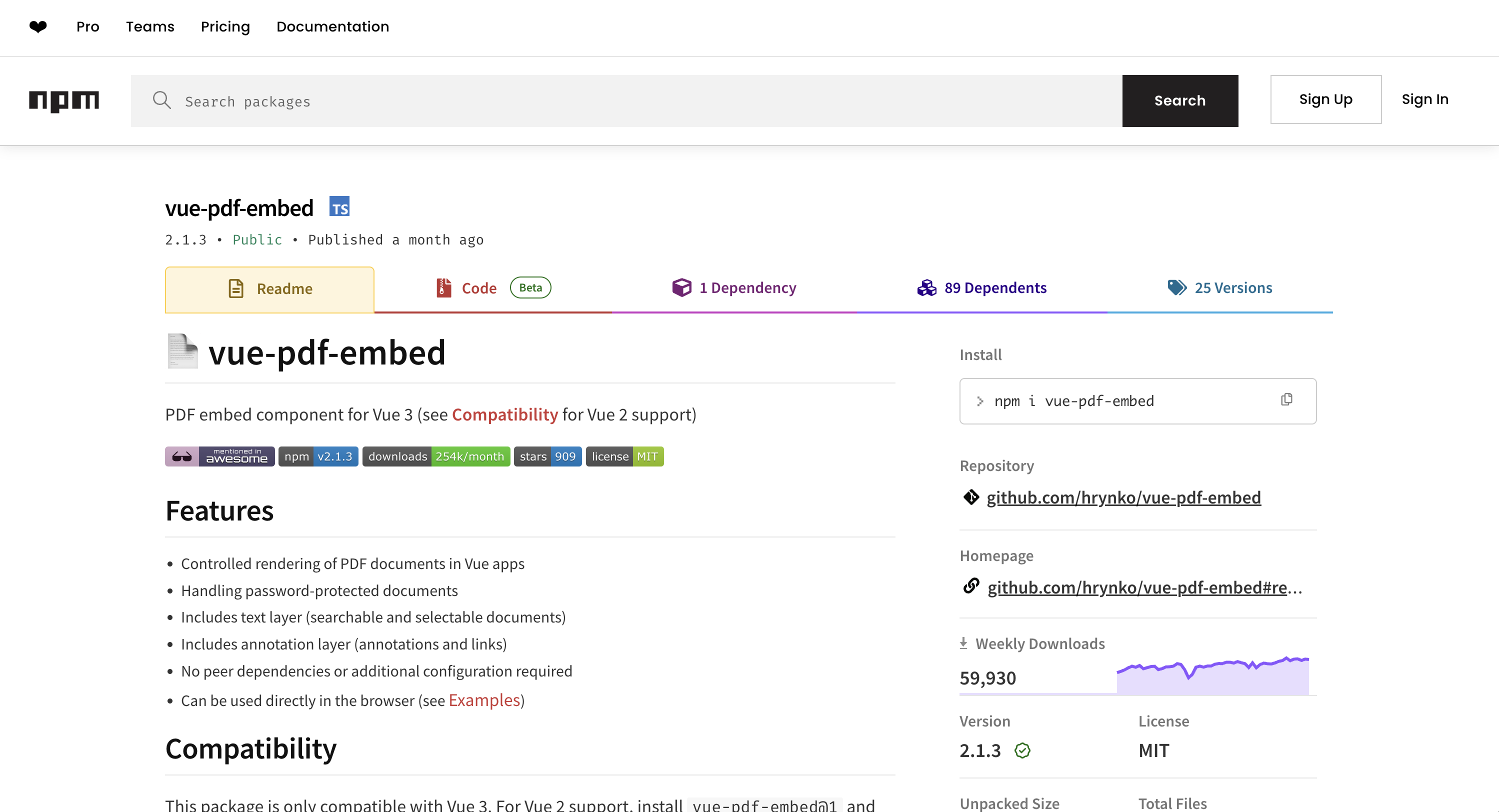
Task: Focus the Search packages input field
Action: coord(626,100)
